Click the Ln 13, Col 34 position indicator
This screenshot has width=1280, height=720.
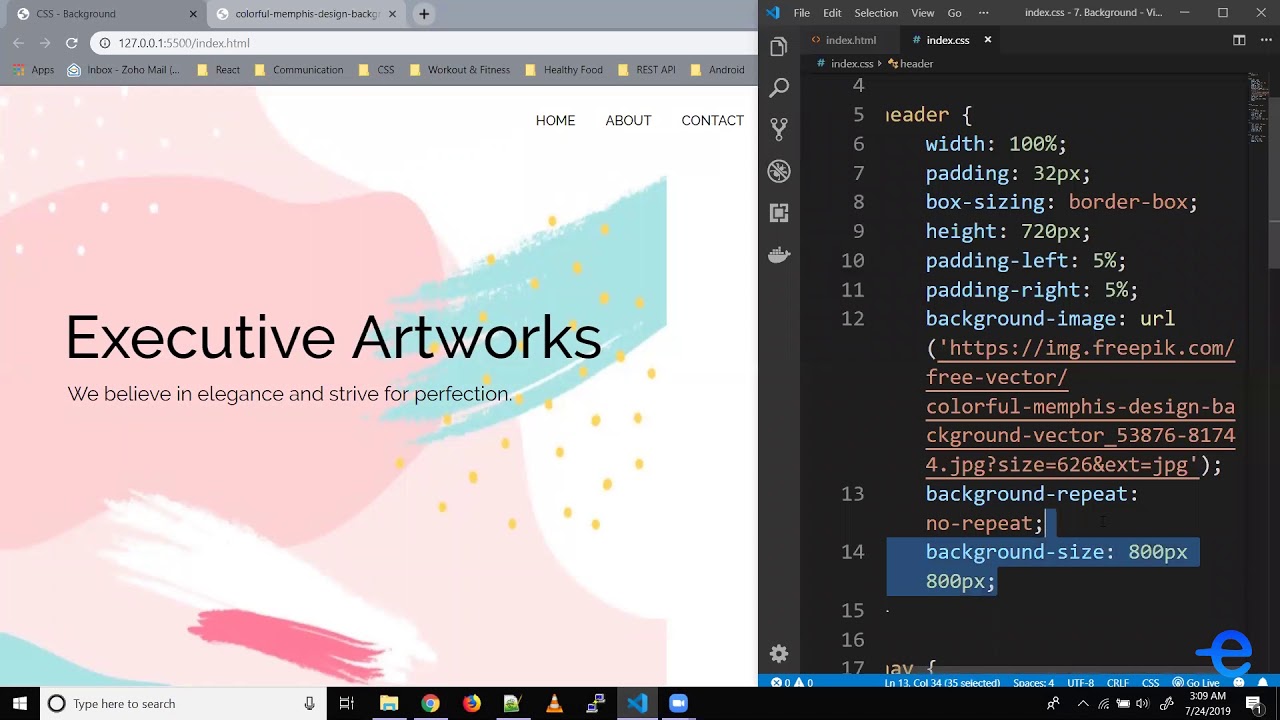click(942, 683)
